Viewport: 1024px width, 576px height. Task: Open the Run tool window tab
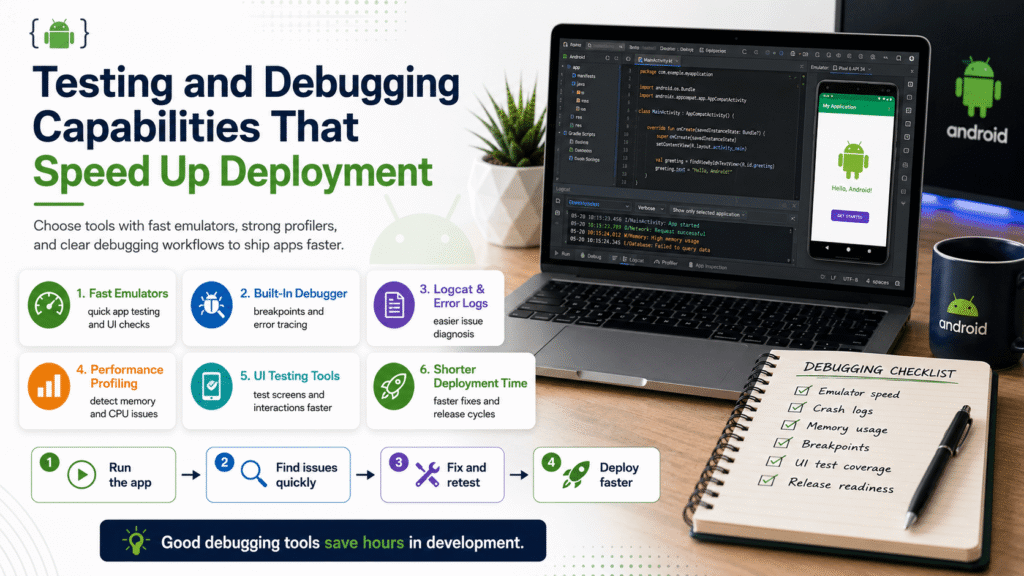pos(563,253)
